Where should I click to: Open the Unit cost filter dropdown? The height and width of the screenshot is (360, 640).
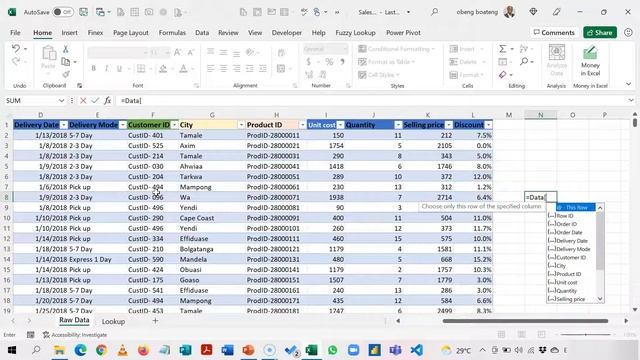coord(340,125)
